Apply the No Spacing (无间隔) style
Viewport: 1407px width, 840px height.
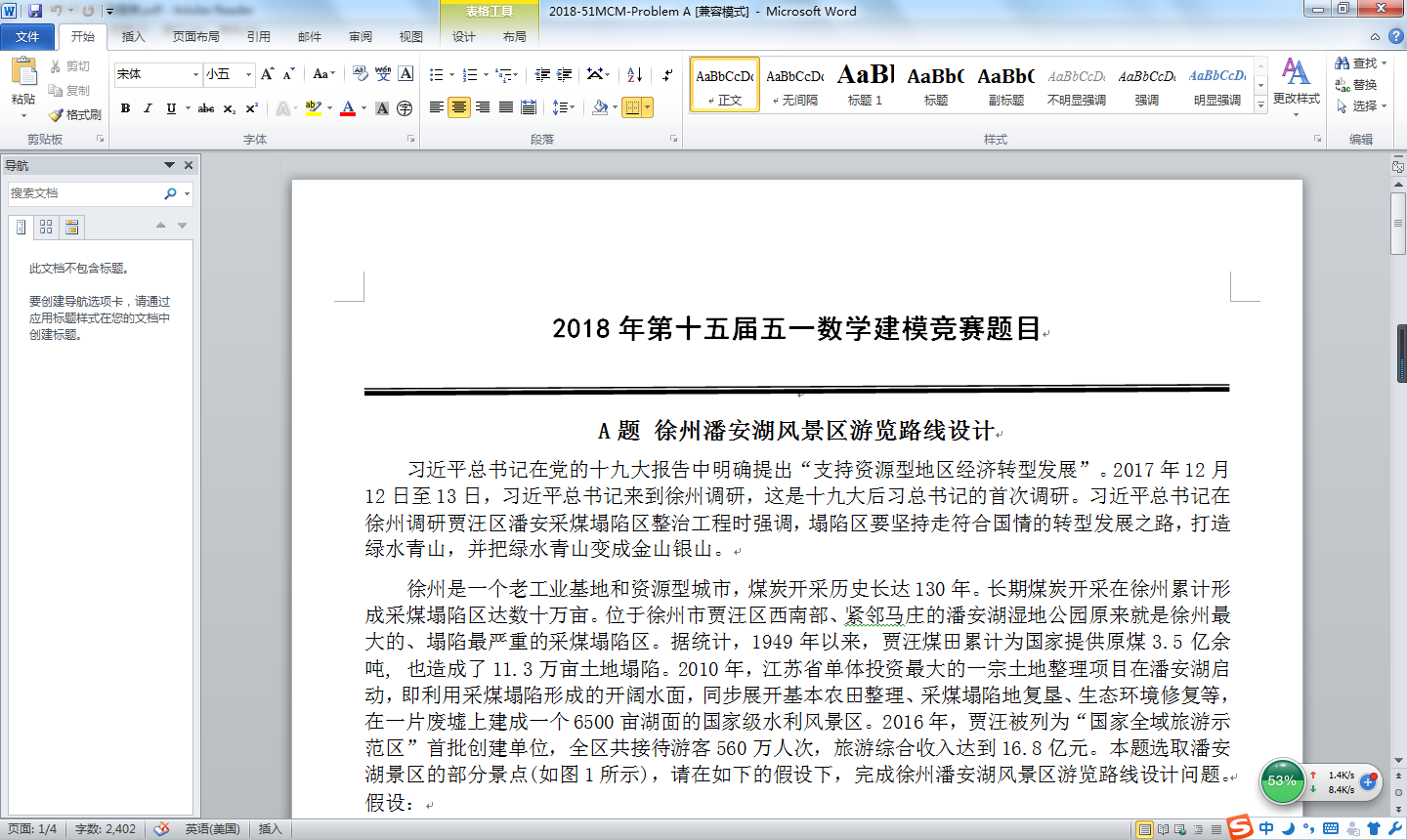click(795, 86)
